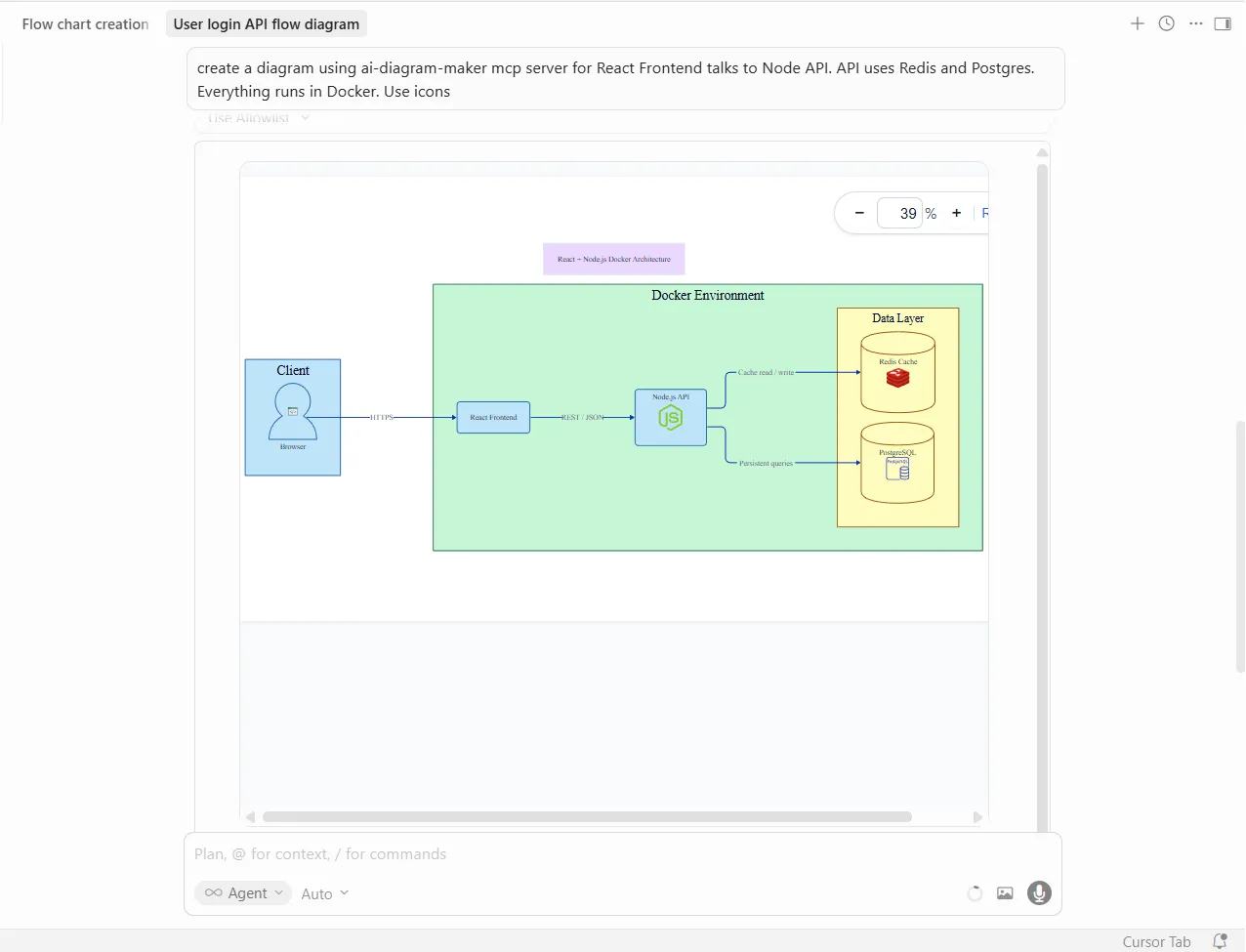The height and width of the screenshot is (952, 1246).
Task: Toggle the side panel layout icon
Action: (1223, 22)
